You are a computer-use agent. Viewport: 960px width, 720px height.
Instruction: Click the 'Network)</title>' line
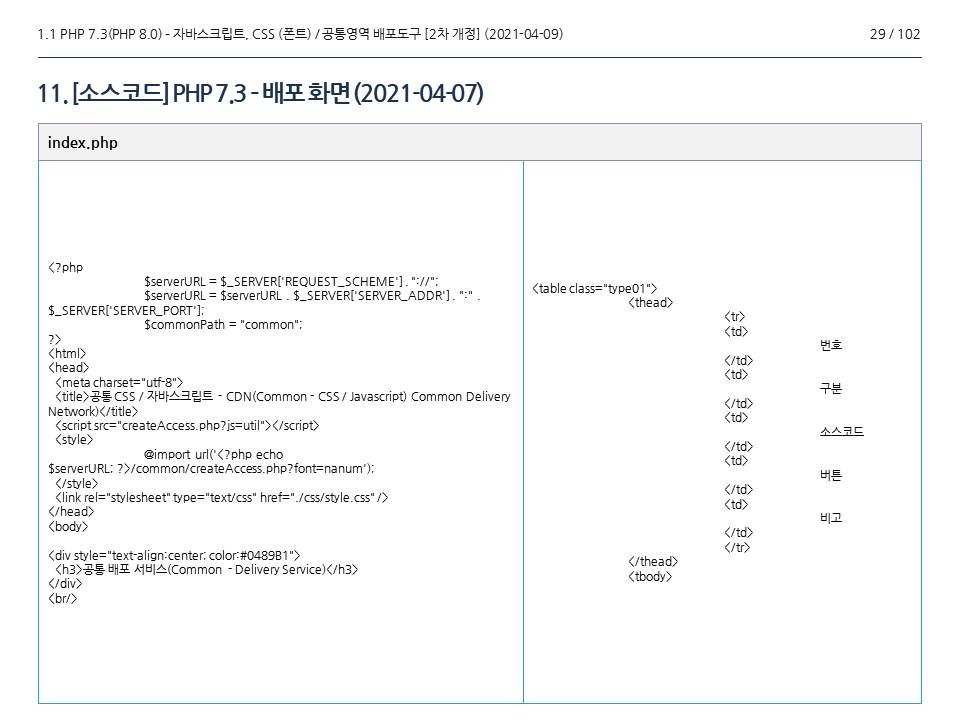pyautogui.click(x=93, y=411)
